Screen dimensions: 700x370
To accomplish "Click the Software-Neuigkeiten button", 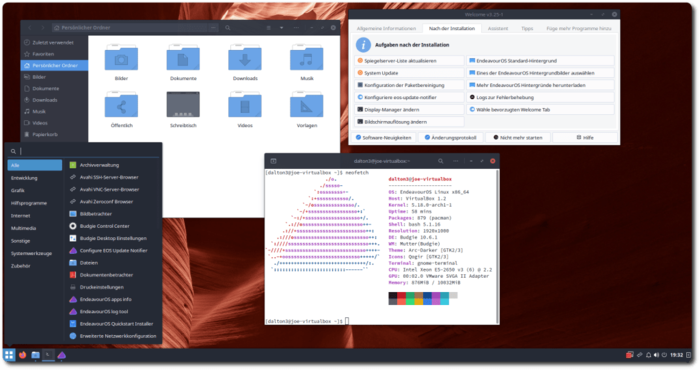I will 383,137.
